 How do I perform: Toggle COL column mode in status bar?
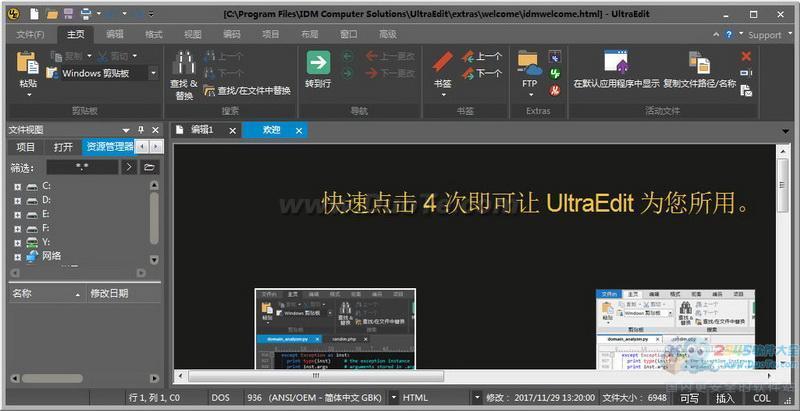point(762,398)
